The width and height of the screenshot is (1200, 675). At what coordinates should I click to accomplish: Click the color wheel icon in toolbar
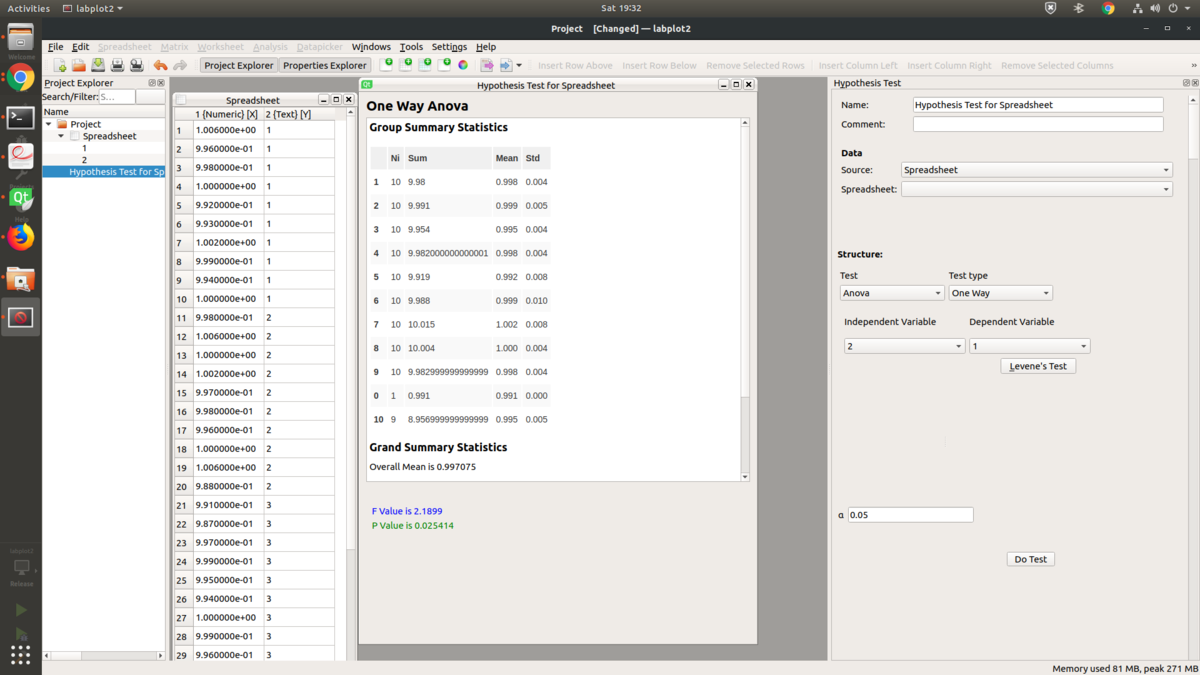click(463, 66)
